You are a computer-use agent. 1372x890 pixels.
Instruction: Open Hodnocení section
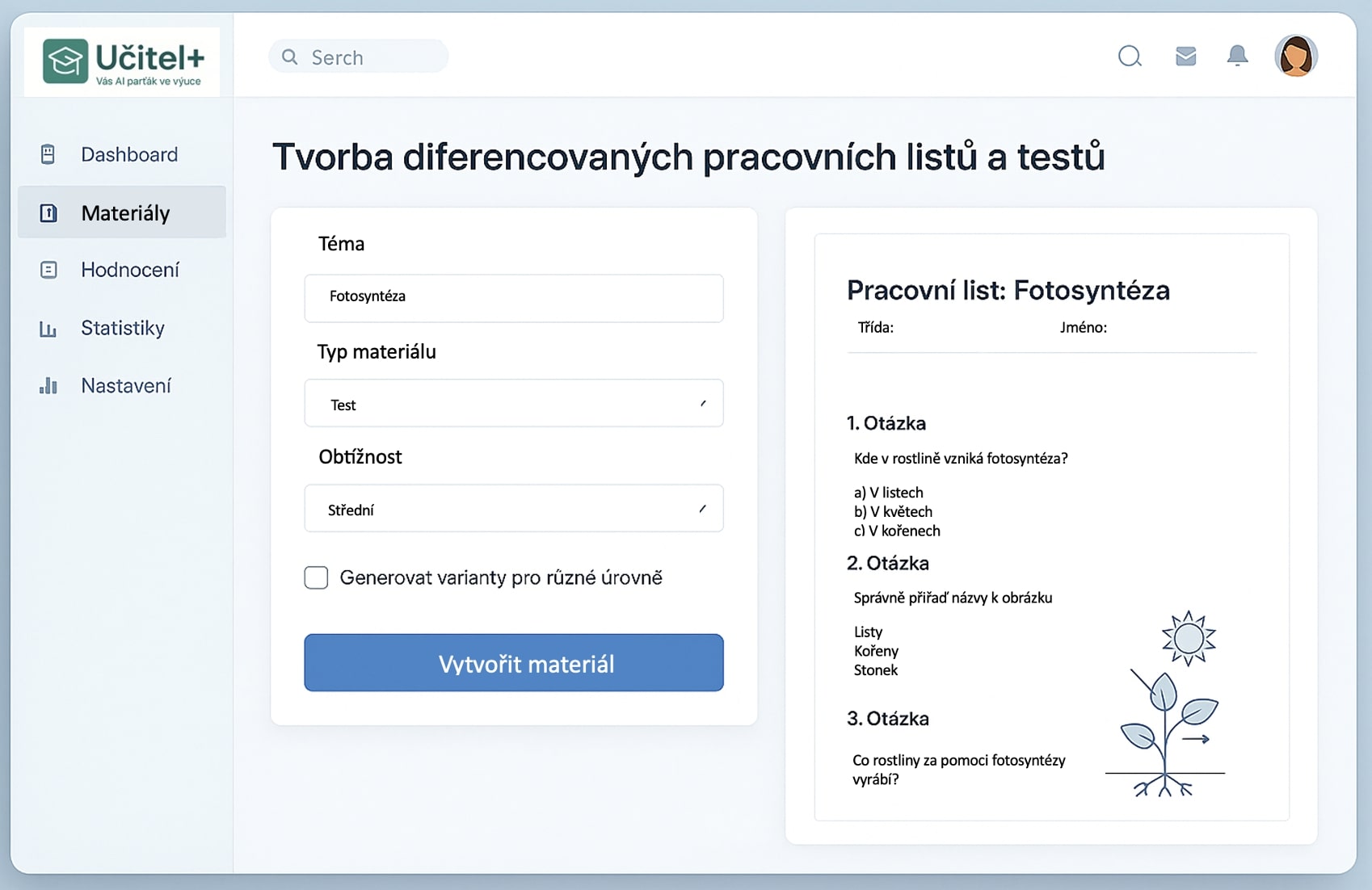(129, 270)
